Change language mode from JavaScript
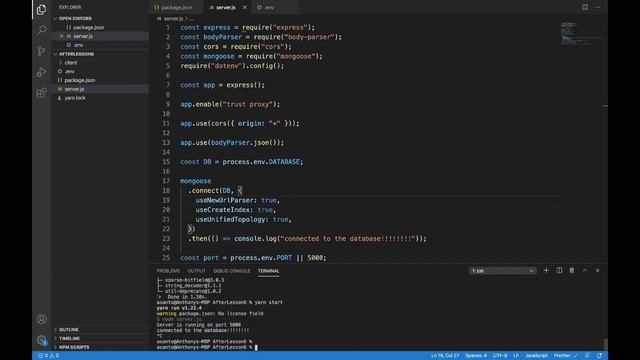 point(536,356)
